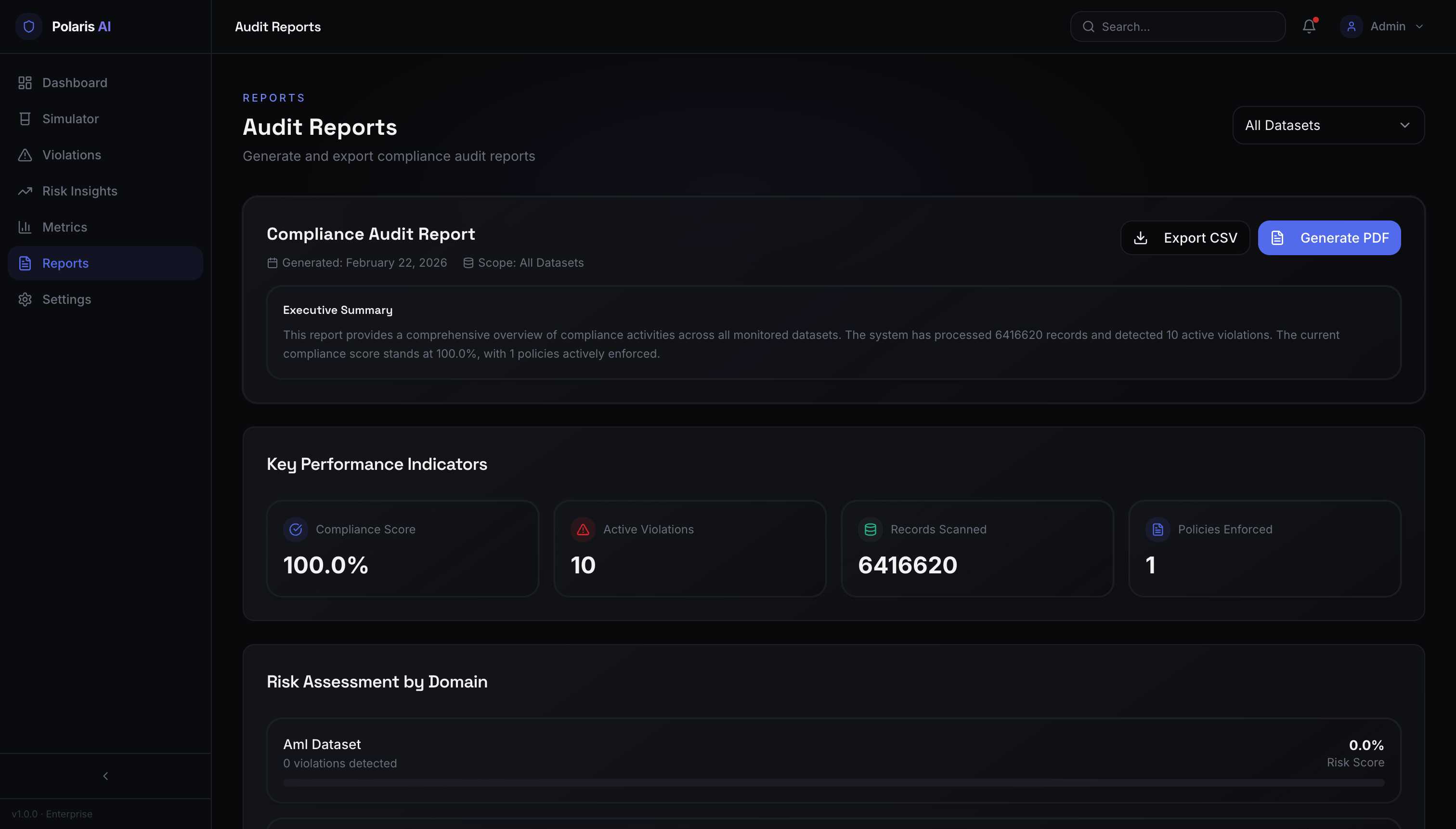The width and height of the screenshot is (1456, 829).
Task: Click the Records Scanned green database icon
Action: point(870,529)
